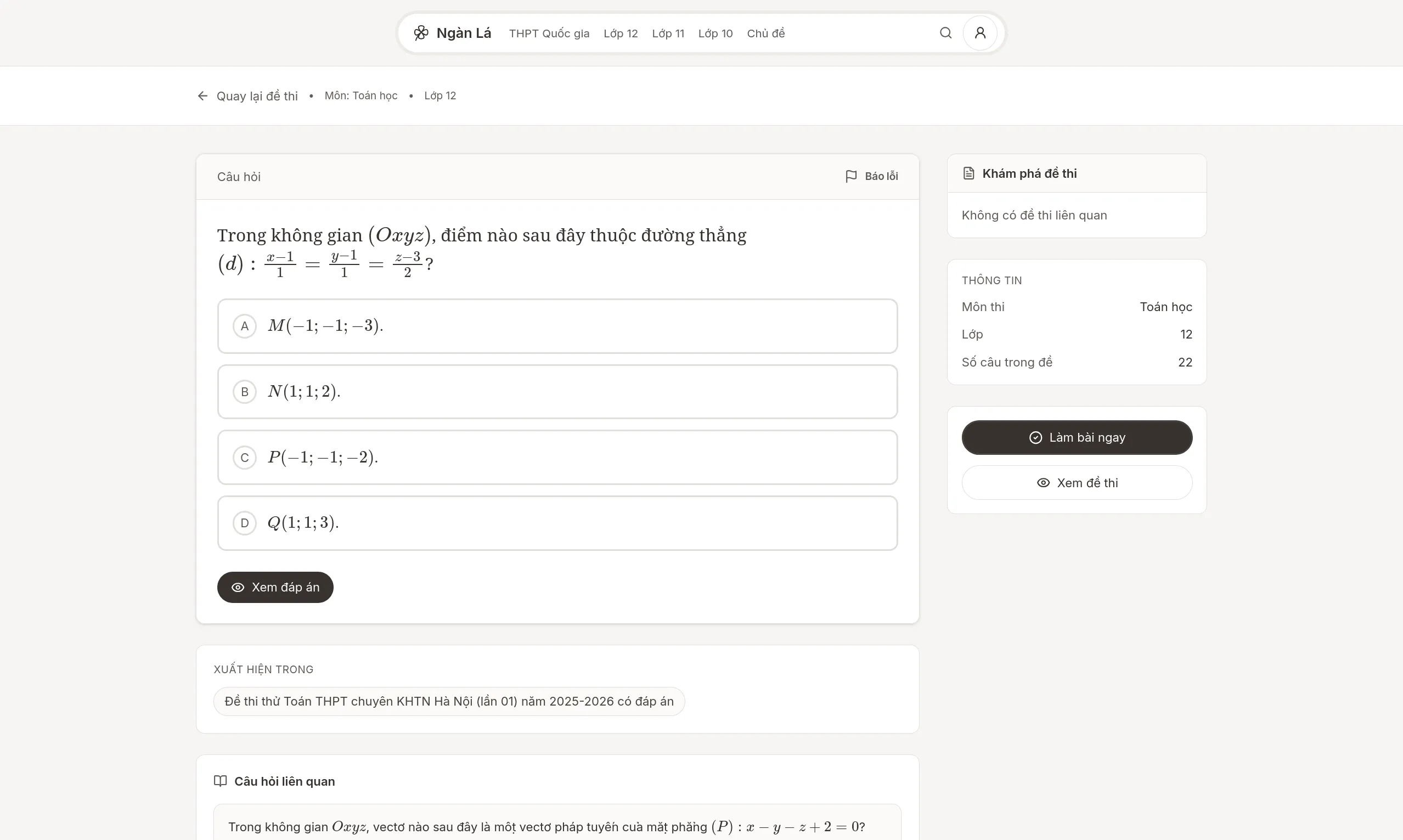
Task: Click the back arrow beside Quay lại đề thi
Action: (202, 95)
